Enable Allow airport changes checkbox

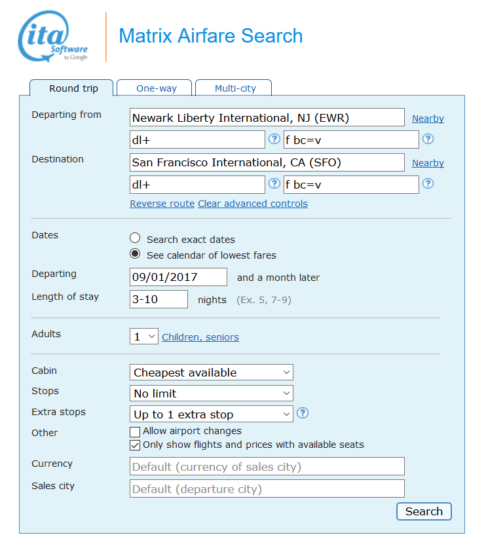[x=135, y=431]
